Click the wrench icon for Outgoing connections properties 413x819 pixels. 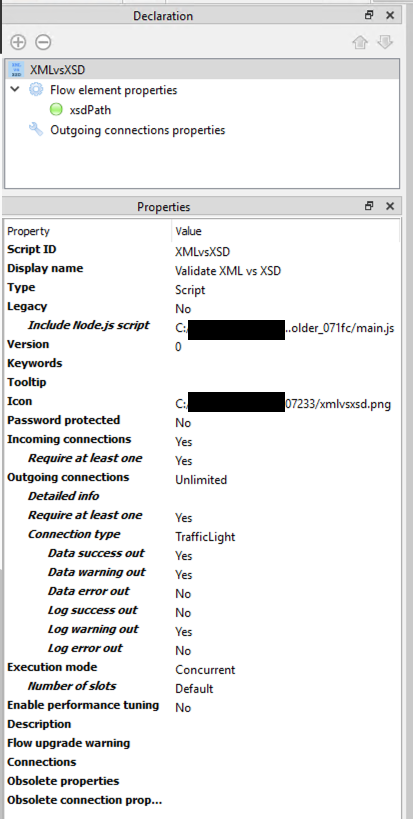[x=36, y=130]
